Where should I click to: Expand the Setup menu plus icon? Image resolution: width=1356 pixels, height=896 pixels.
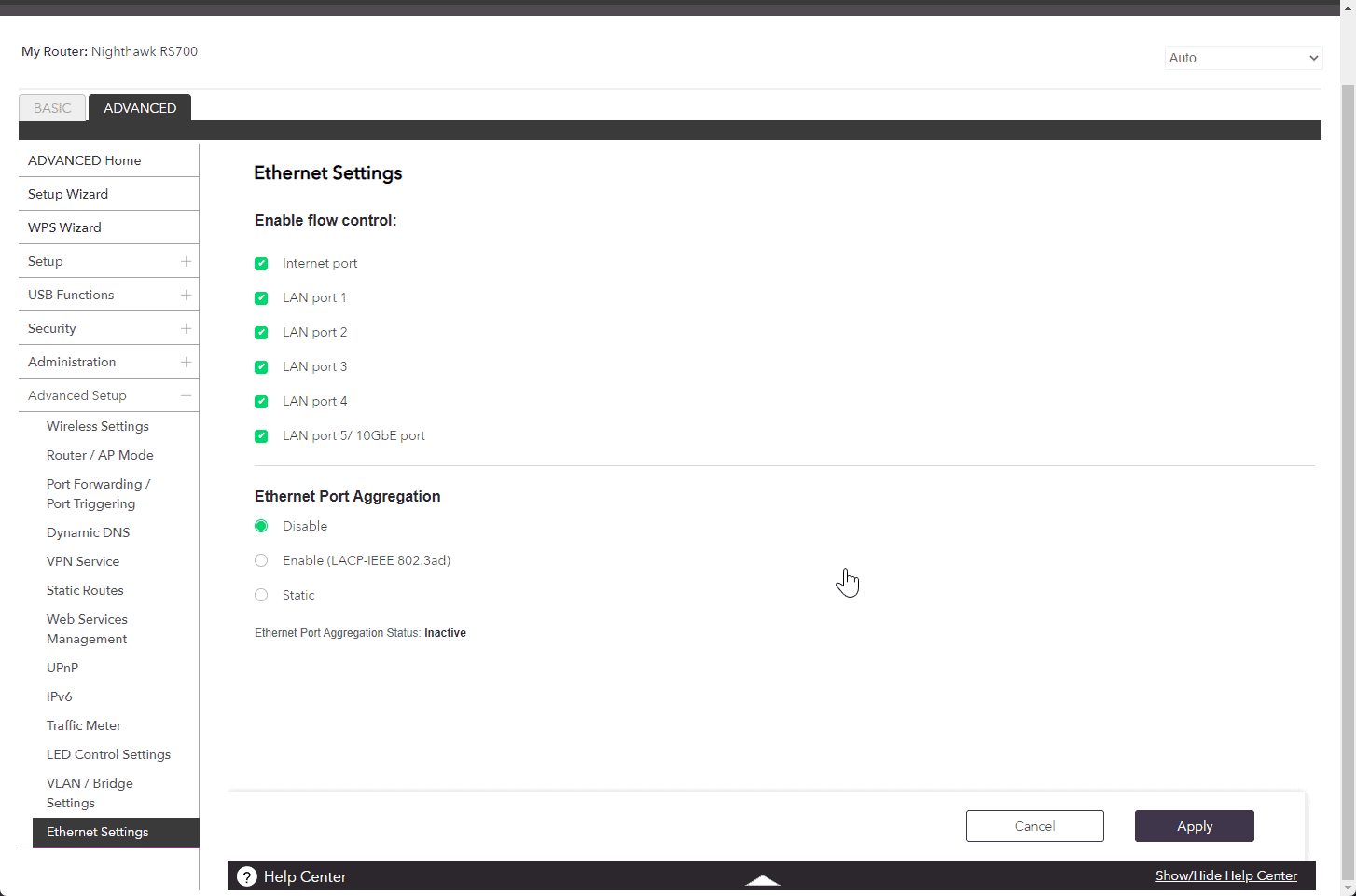point(186,261)
